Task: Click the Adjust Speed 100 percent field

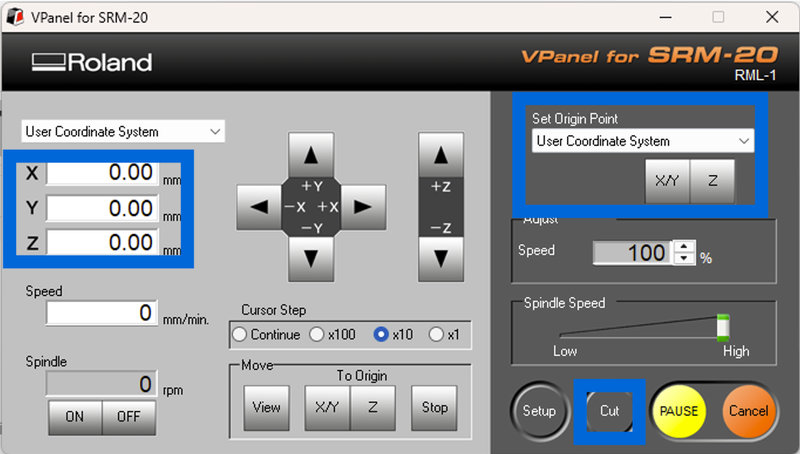Action: [x=633, y=253]
